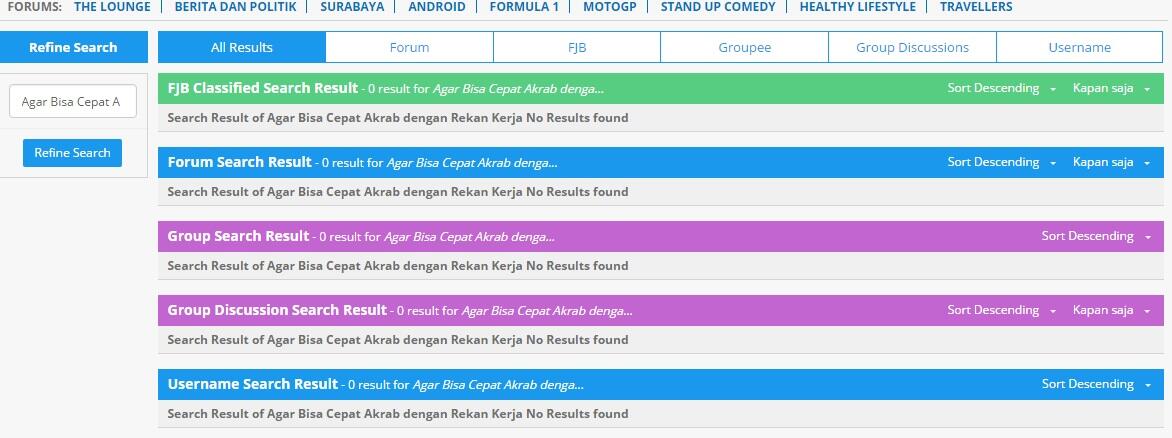
Task: Switch to the Forum tab
Action: pos(410,47)
